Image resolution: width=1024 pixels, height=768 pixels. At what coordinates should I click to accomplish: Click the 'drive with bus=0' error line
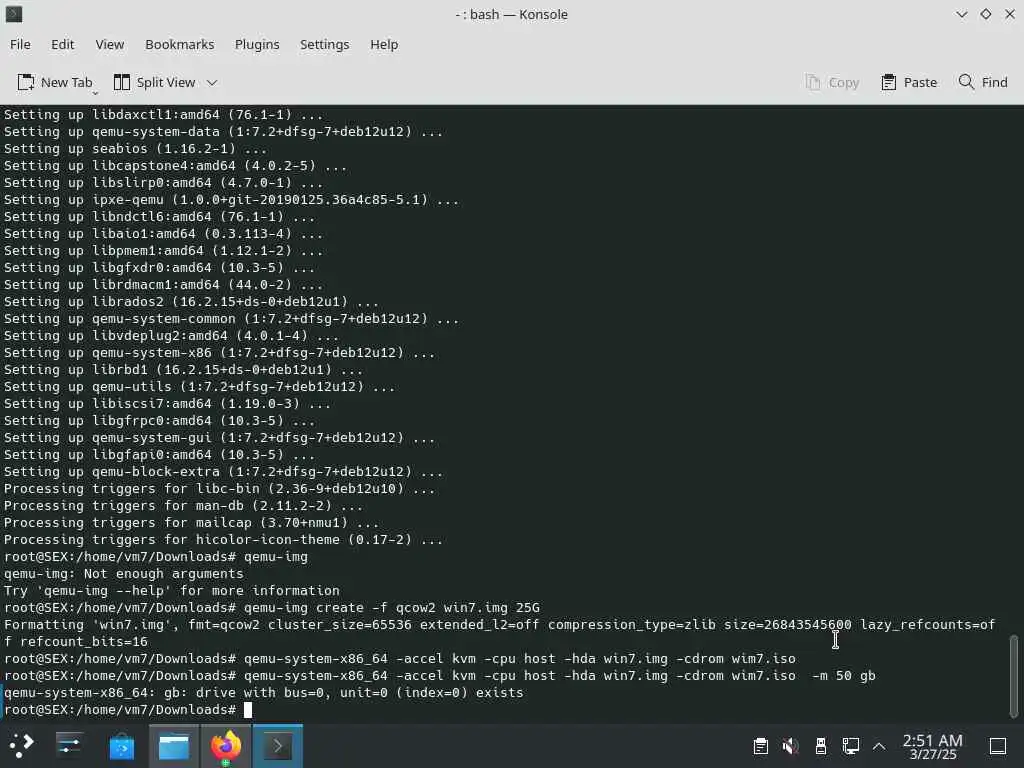[263, 692]
